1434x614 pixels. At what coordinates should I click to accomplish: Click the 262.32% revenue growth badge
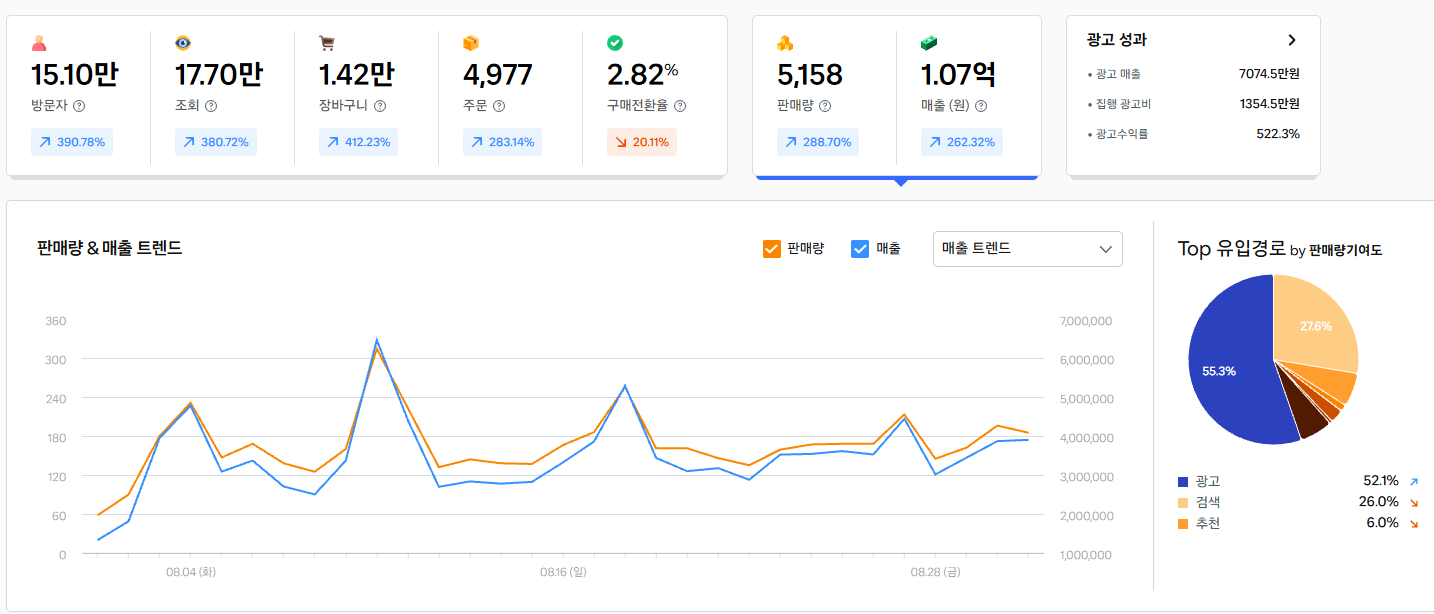962,142
